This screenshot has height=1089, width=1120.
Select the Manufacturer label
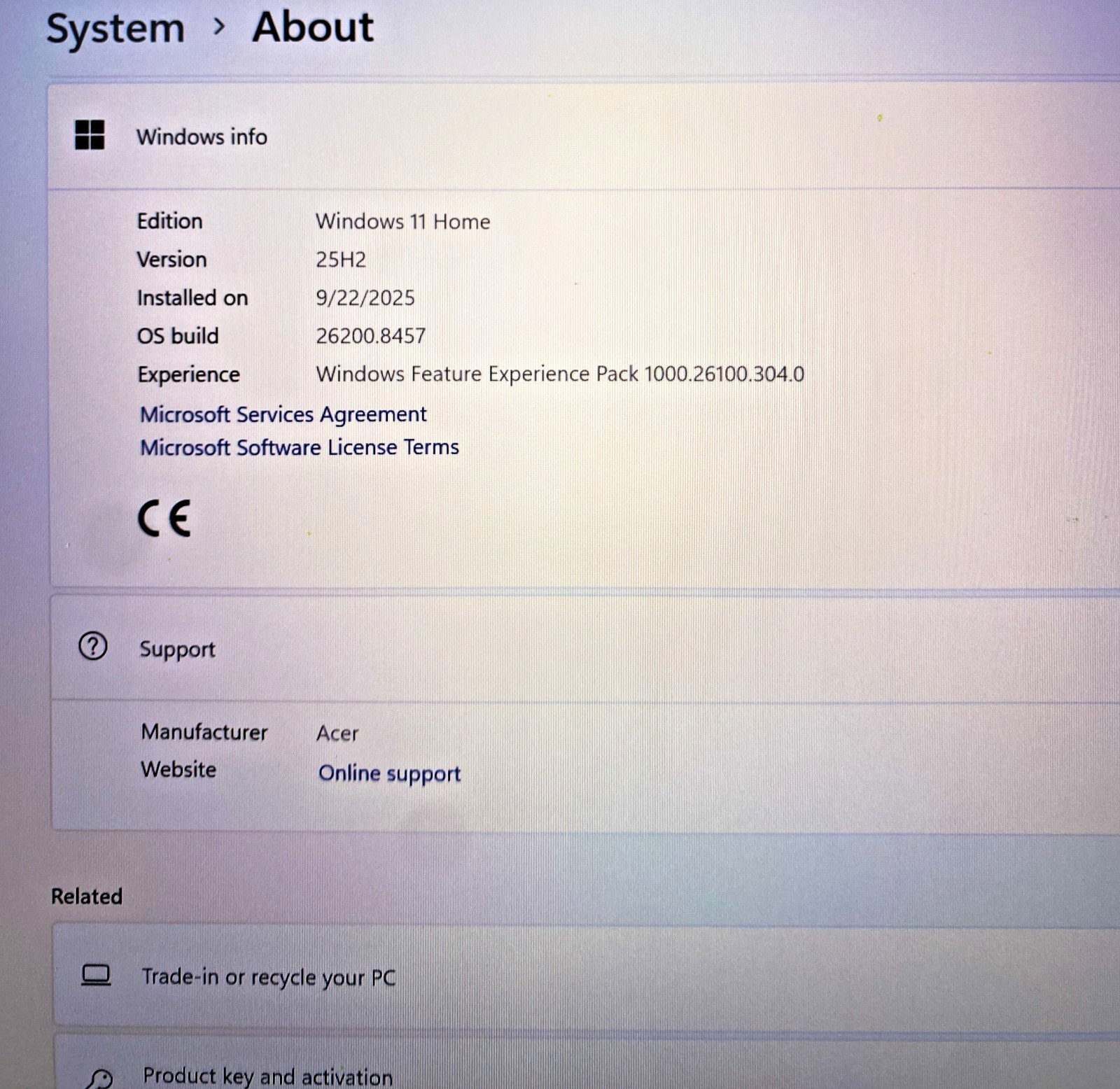[204, 732]
